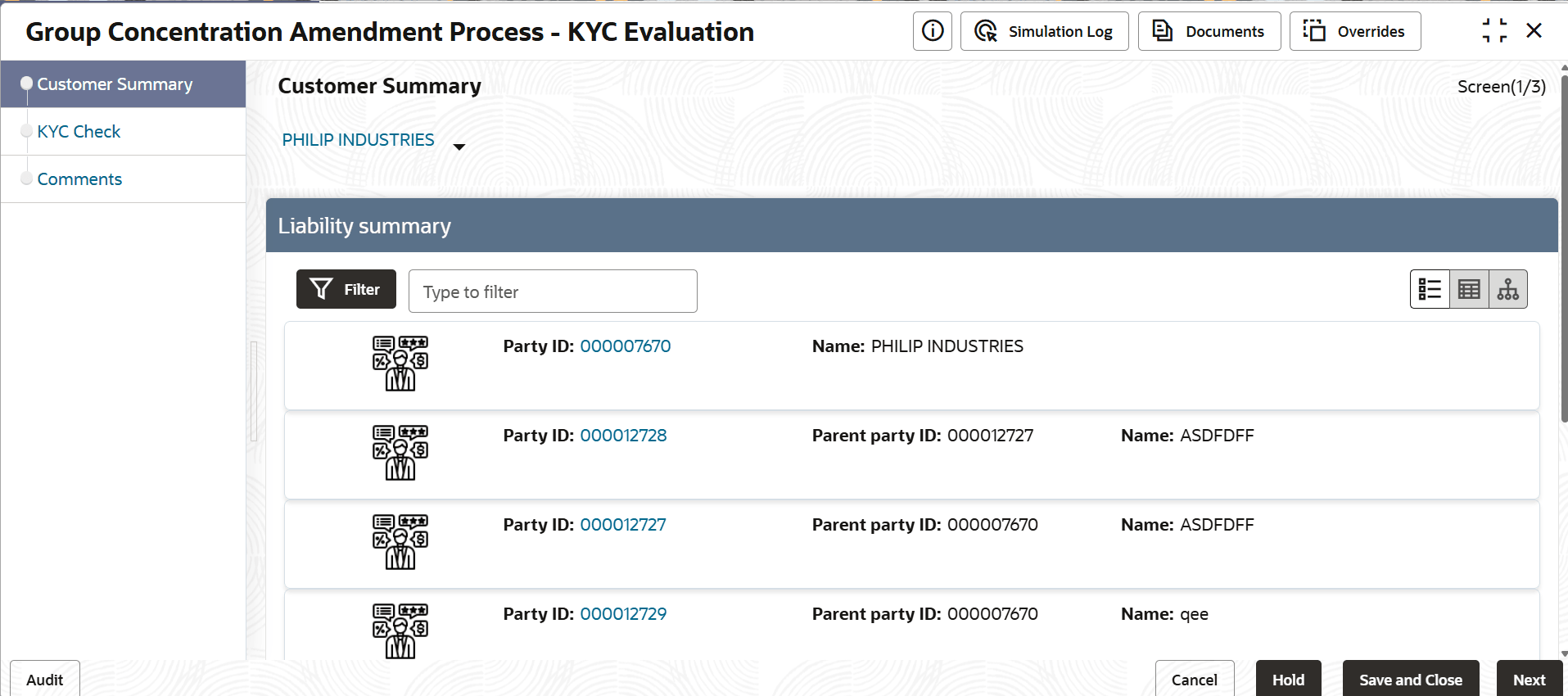Select the name qee in last card
Screen dimensions: 1568x696
pos(1194,614)
